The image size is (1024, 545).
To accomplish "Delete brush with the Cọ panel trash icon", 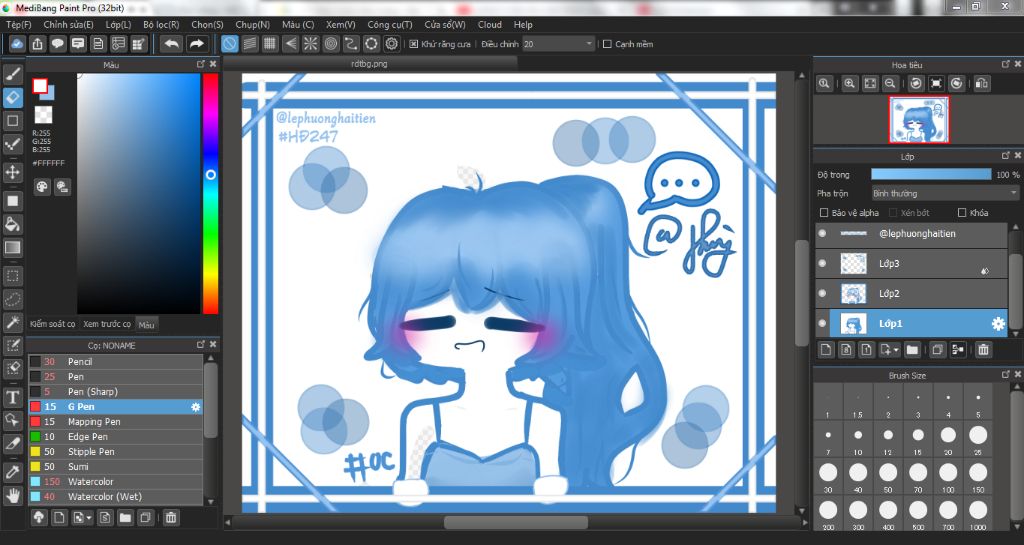I will click(170, 518).
